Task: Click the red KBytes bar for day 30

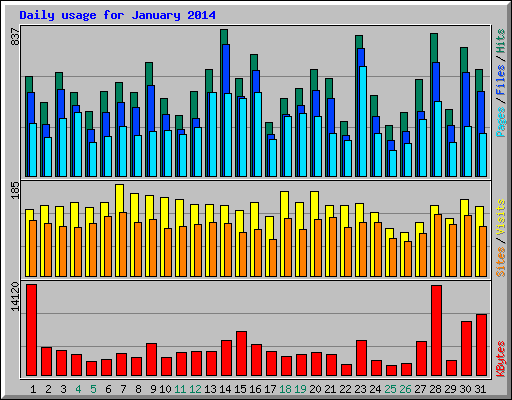Action: [x=467, y=349]
